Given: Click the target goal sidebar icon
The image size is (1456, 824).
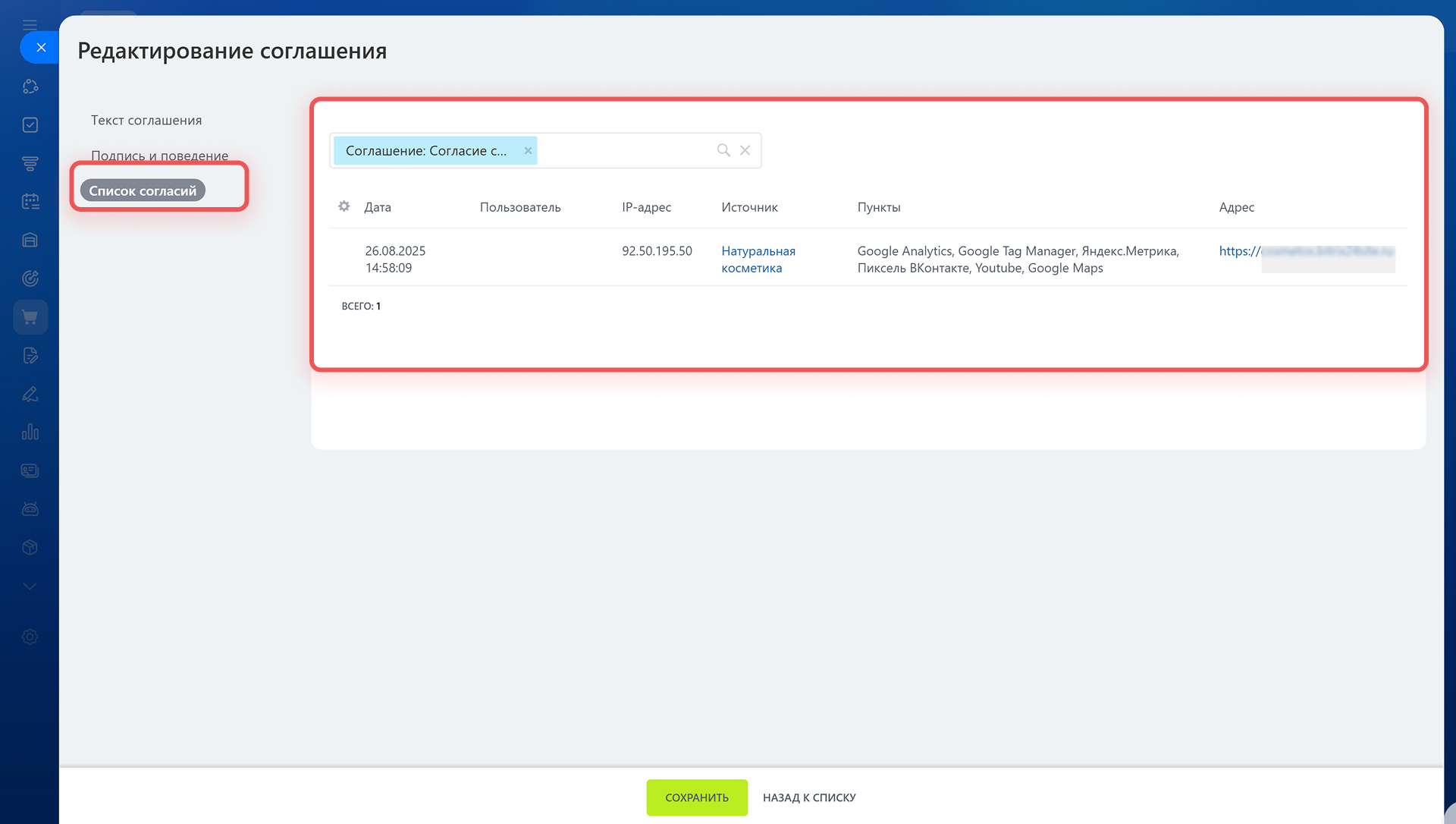Looking at the screenshot, I should [30, 278].
